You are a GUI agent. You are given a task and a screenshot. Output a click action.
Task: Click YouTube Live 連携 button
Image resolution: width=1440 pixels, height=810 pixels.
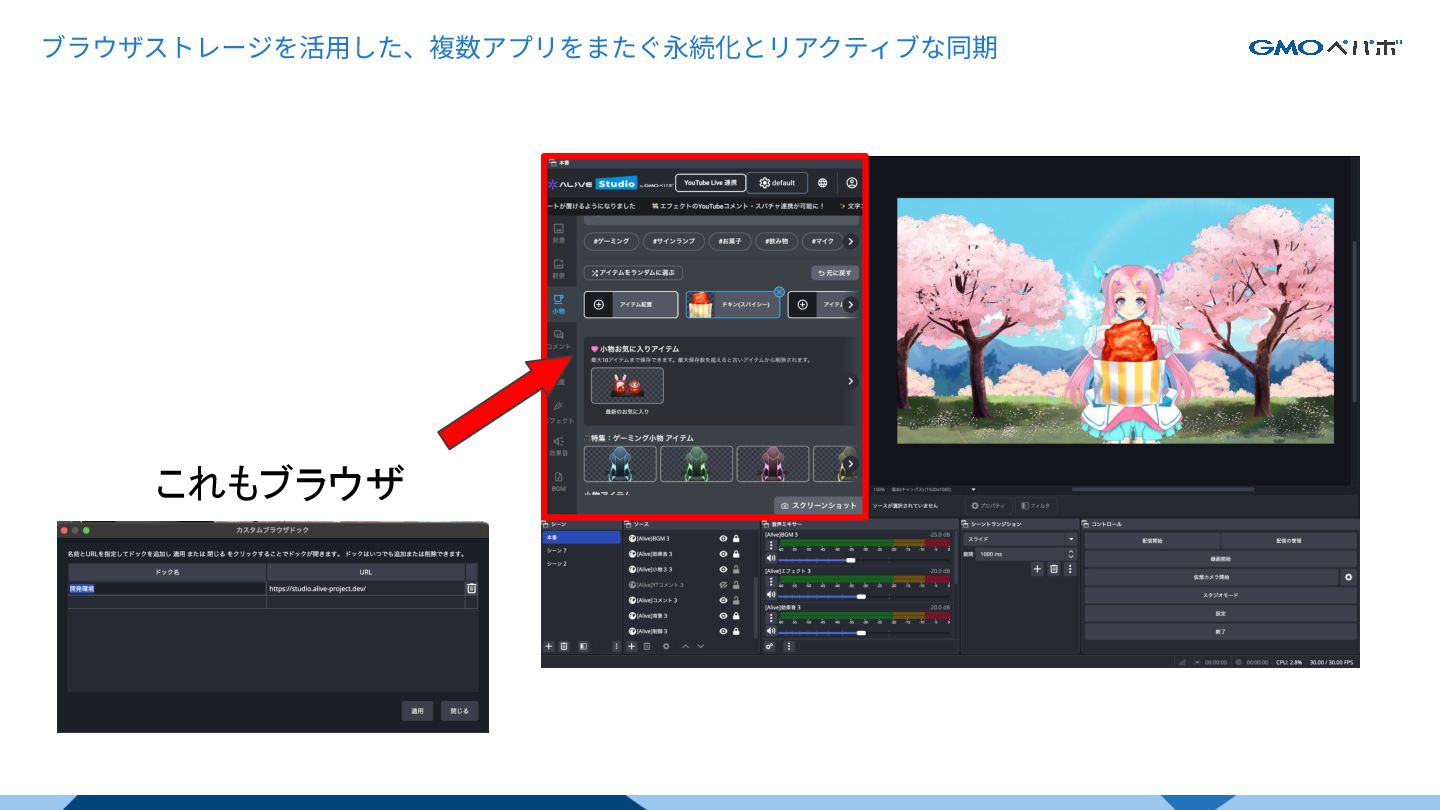click(x=710, y=183)
